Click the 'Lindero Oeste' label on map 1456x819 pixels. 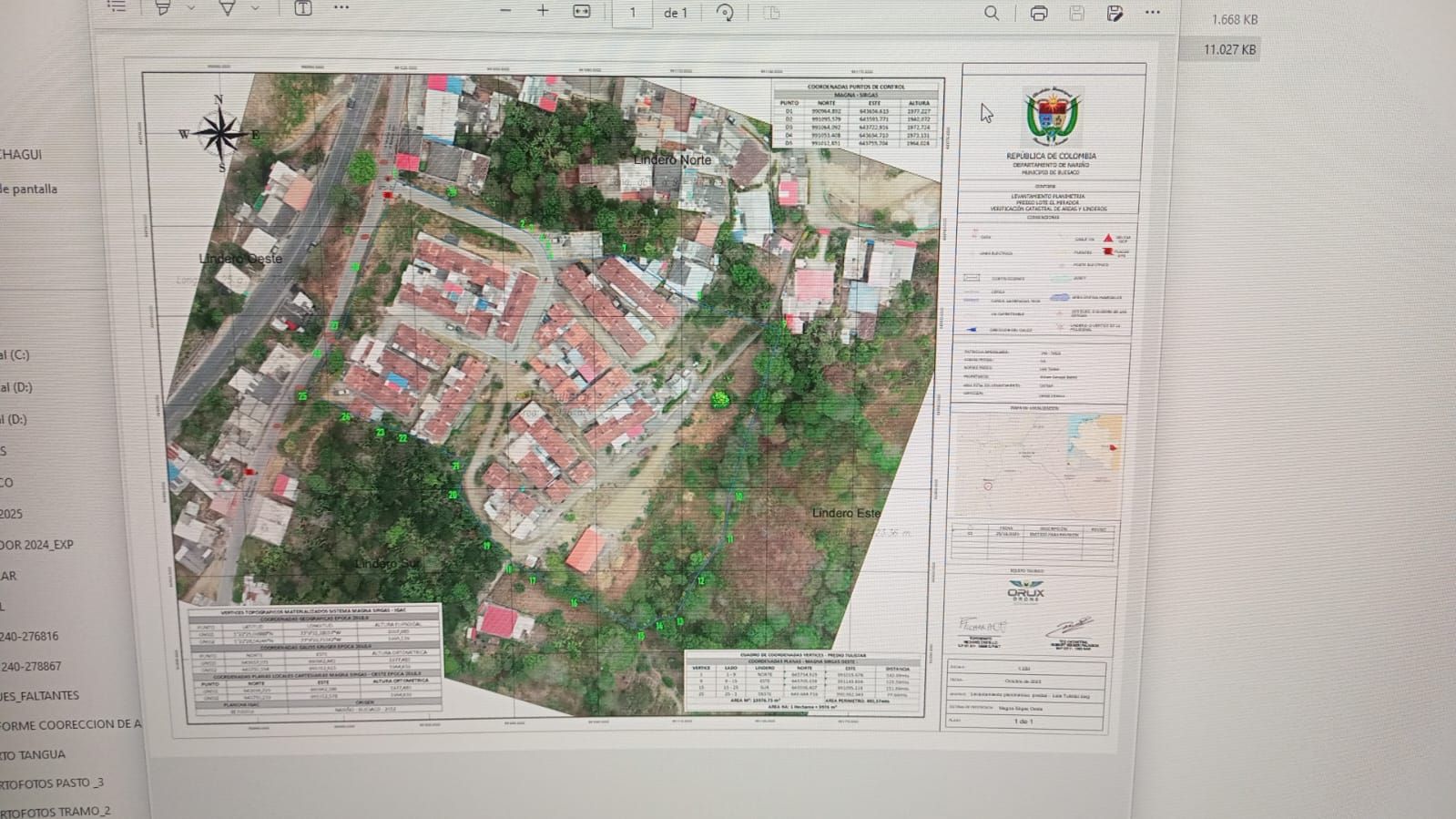coord(241,259)
